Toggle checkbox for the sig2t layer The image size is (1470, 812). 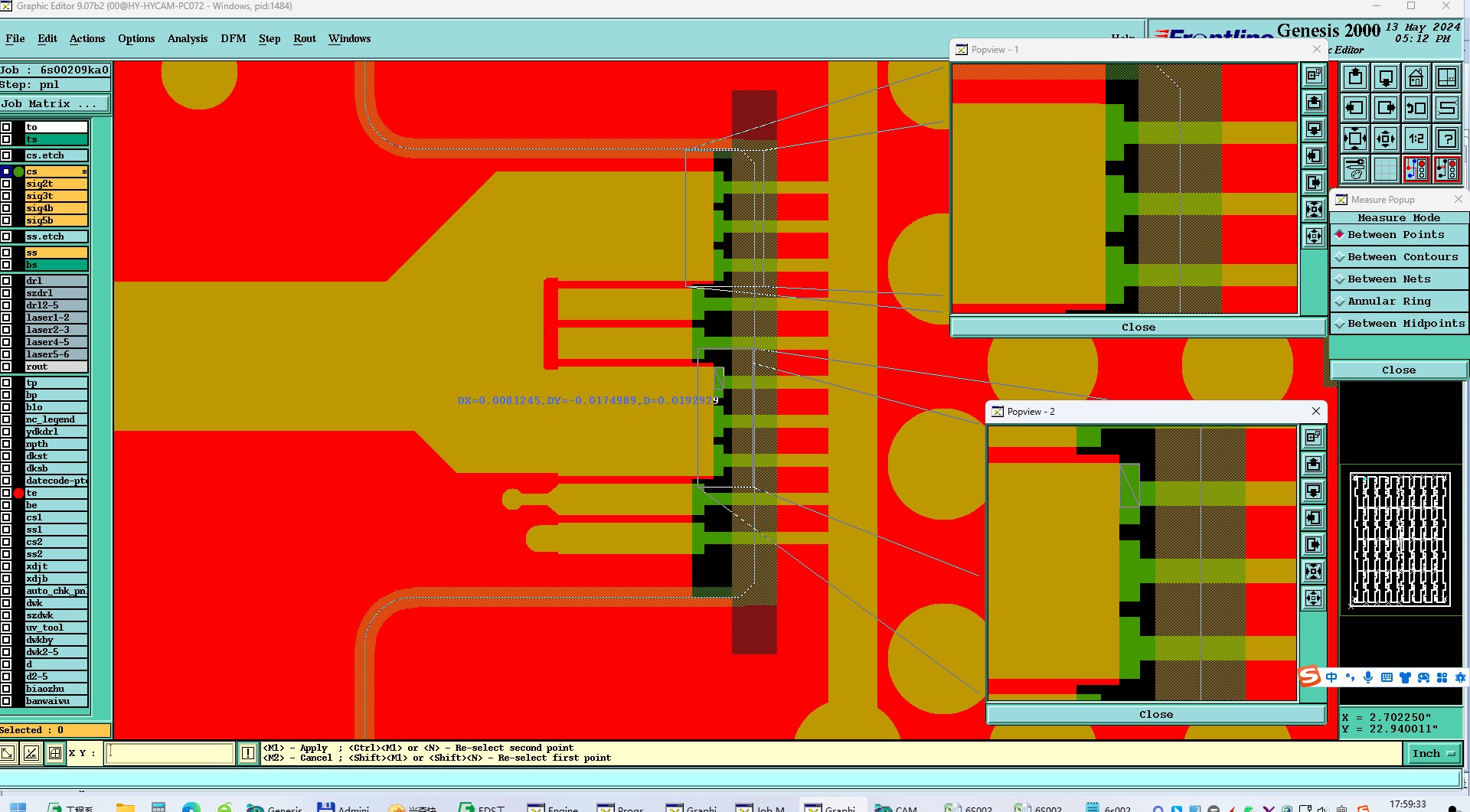pyautogui.click(x=6, y=184)
